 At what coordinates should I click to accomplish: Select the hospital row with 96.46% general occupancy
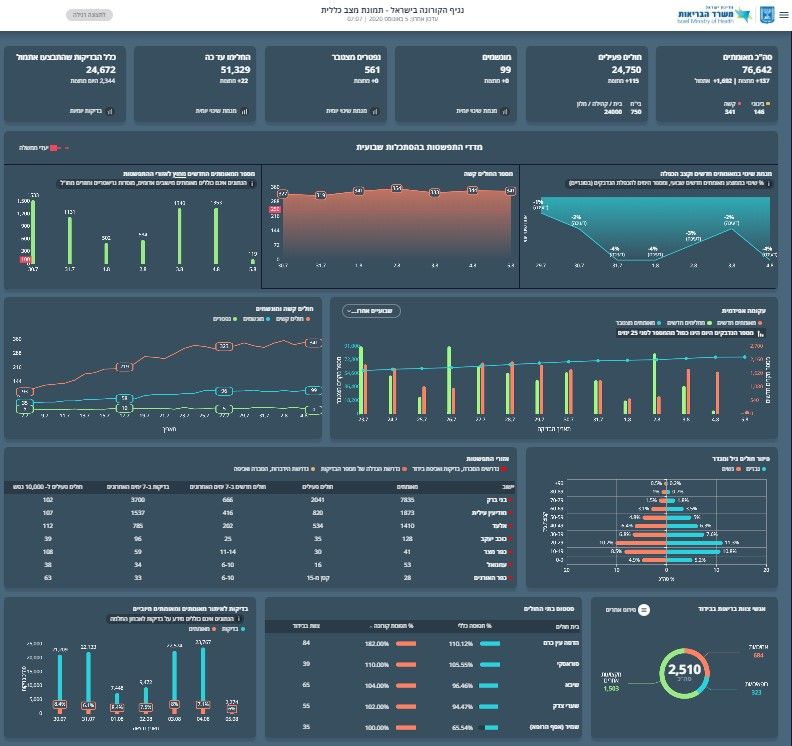click(423, 685)
